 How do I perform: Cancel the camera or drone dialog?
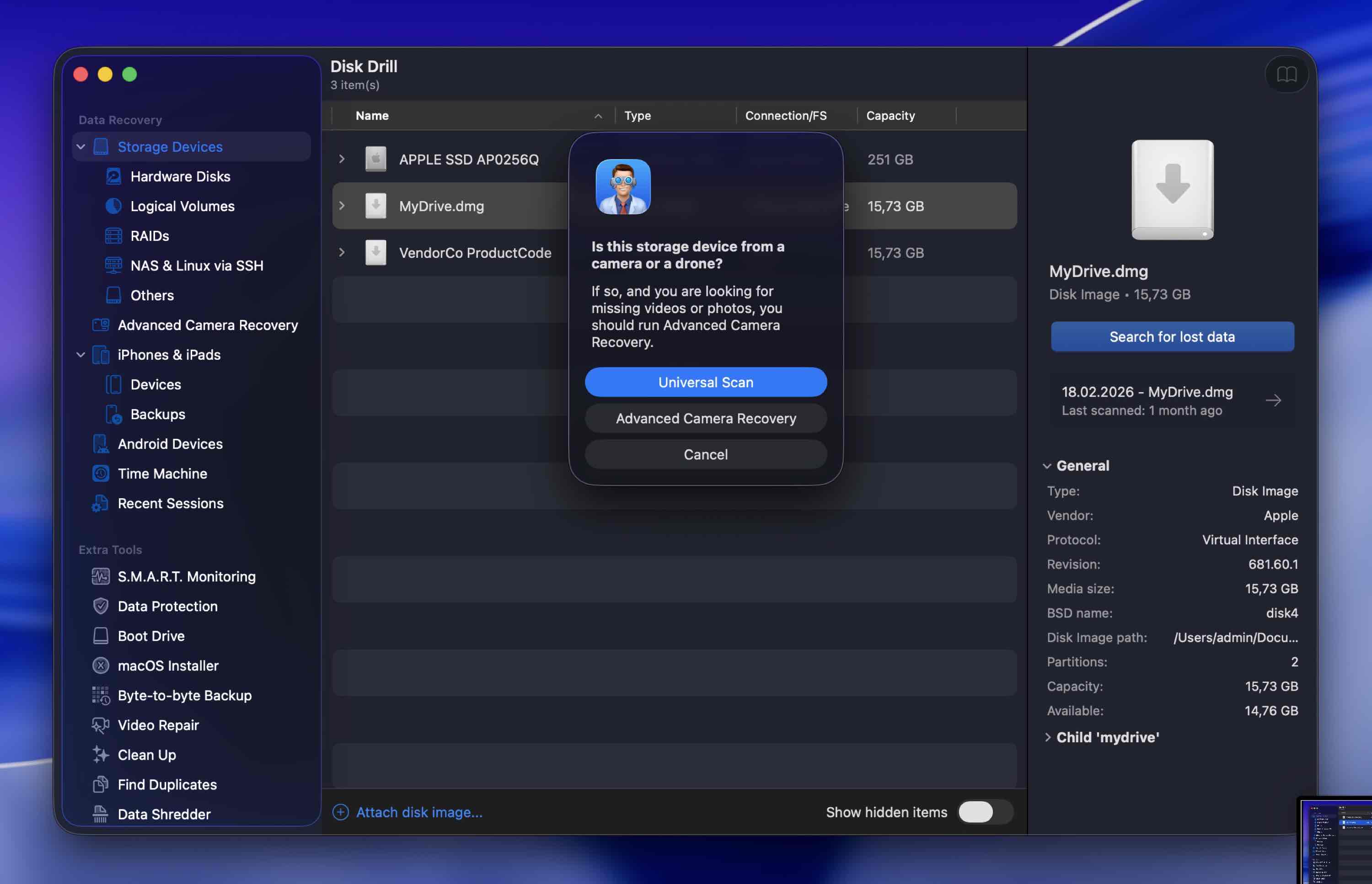coord(706,455)
